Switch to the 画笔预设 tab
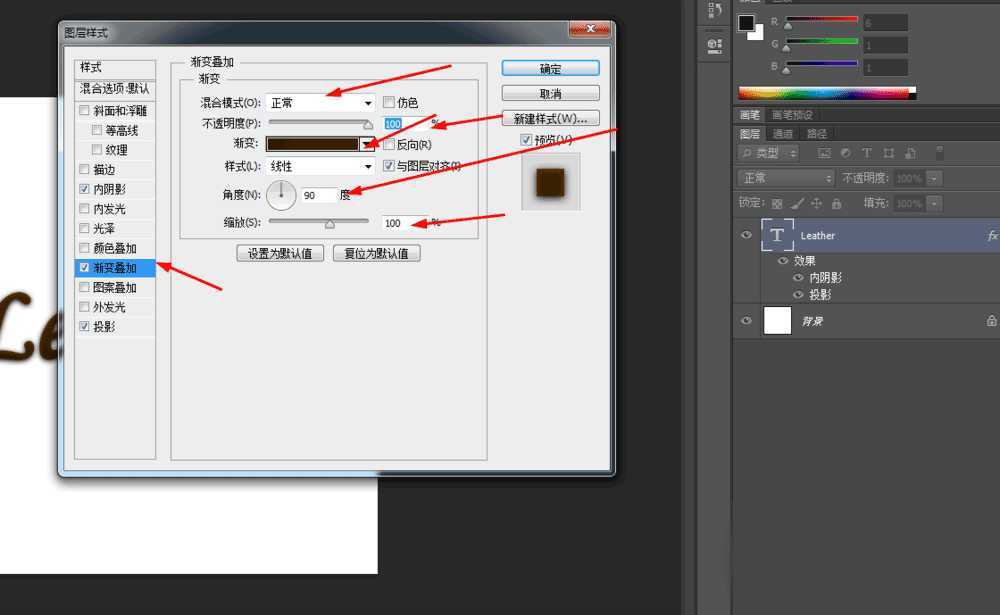This screenshot has height=615, width=1000. [793, 114]
